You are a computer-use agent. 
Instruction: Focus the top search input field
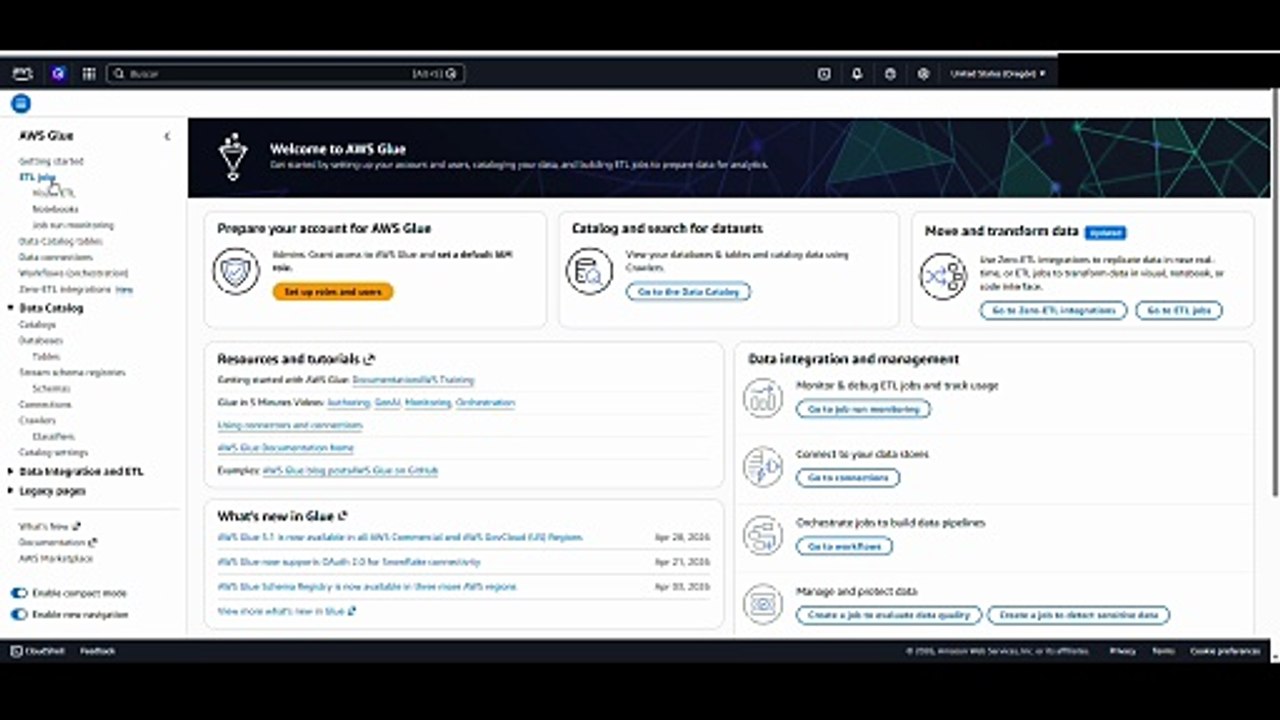pyautogui.click(x=285, y=73)
